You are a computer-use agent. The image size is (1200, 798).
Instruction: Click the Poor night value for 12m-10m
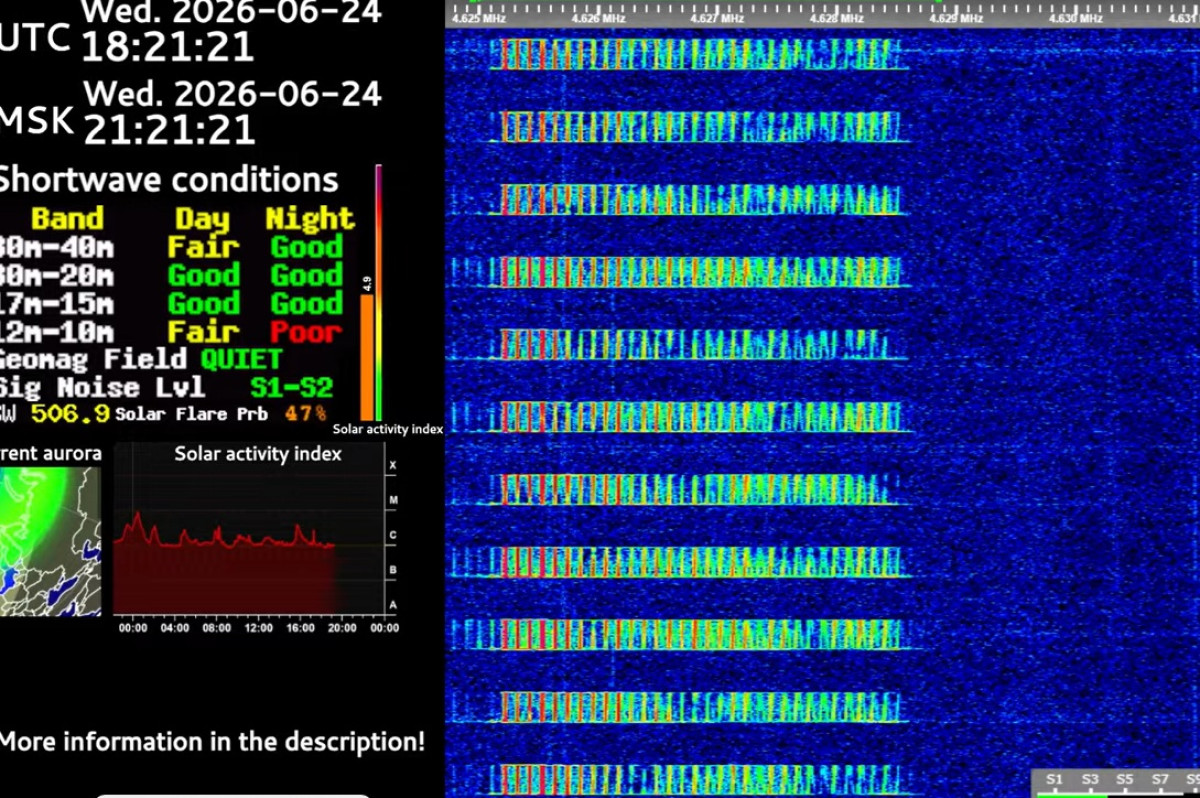point(306,331)
